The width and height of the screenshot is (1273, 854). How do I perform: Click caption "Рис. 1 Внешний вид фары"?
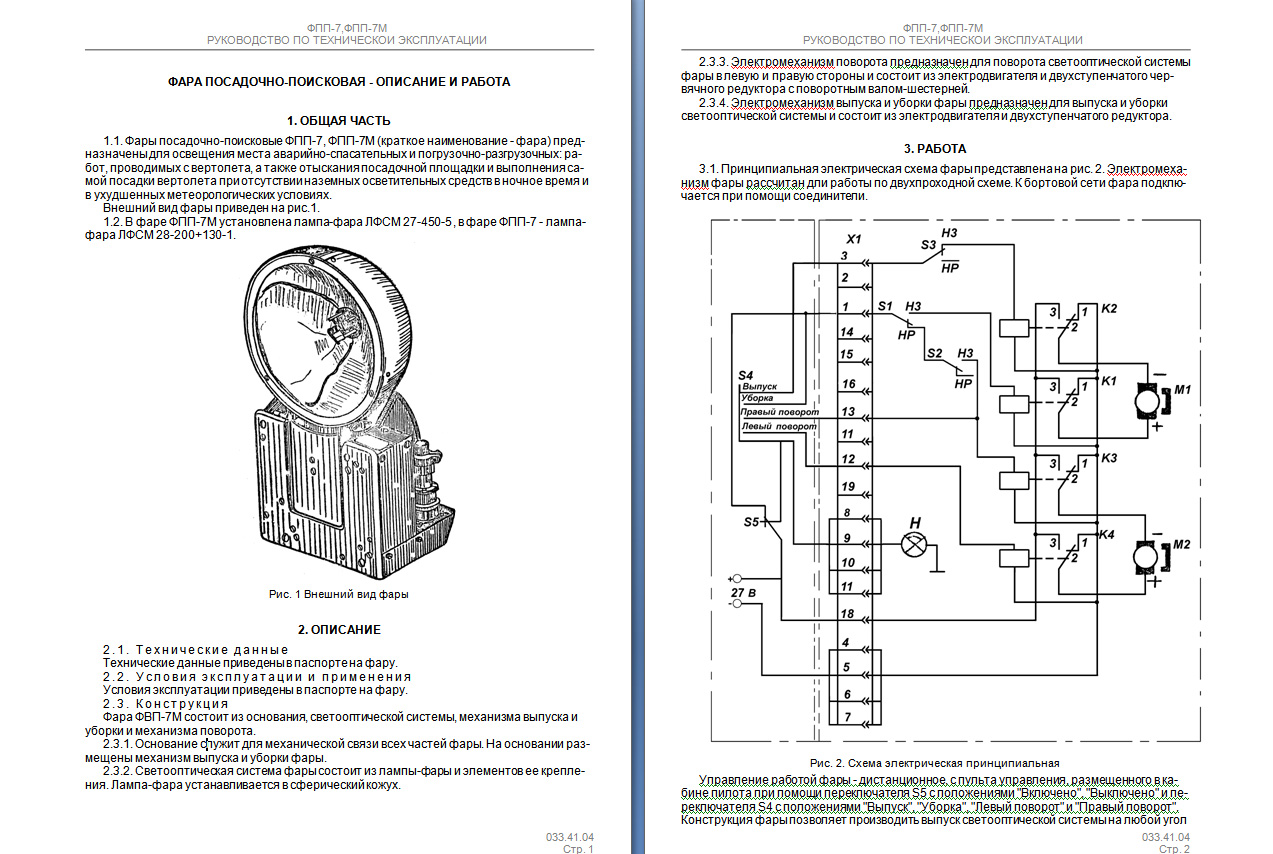(x=339, y=594)
